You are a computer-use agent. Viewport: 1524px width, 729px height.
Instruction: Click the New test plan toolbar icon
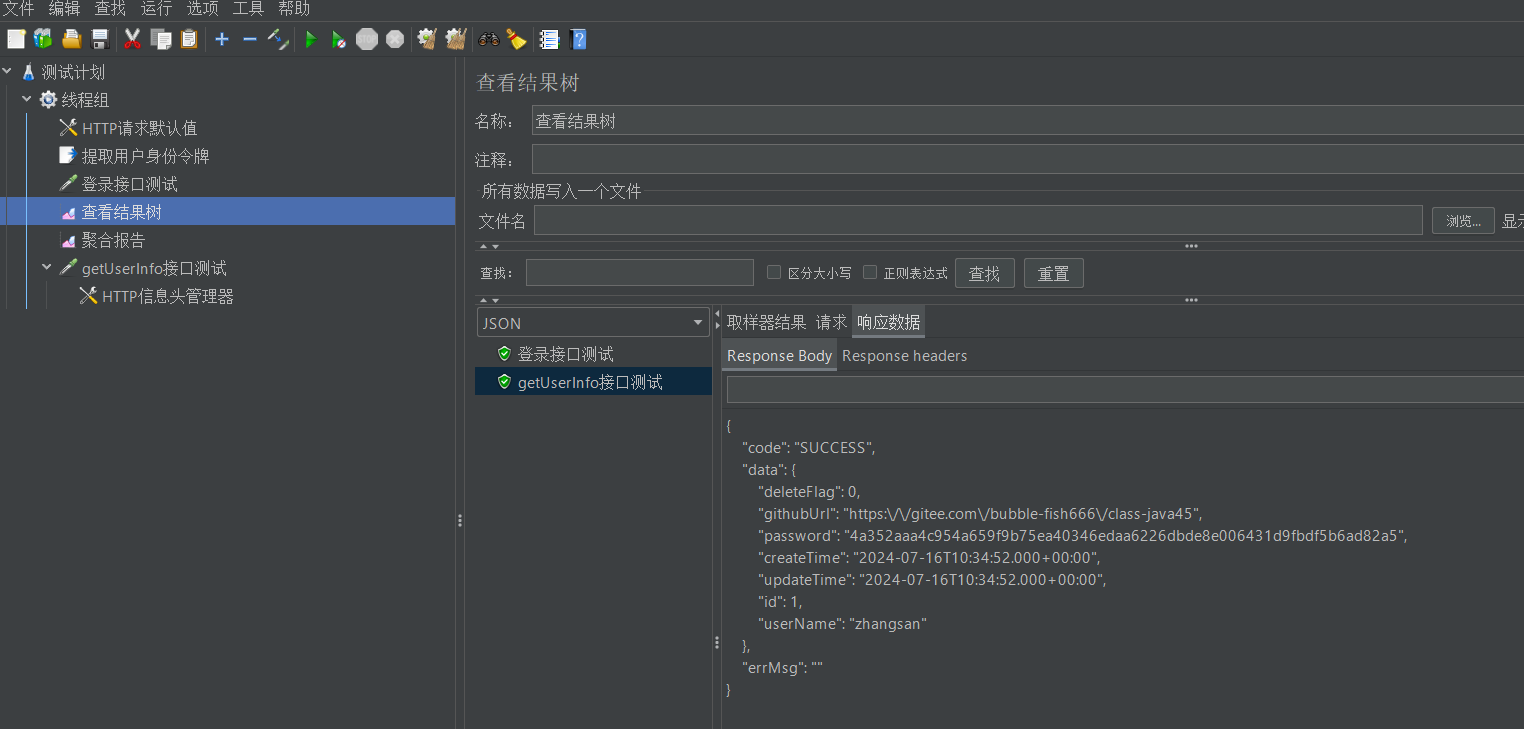point(16,39)
